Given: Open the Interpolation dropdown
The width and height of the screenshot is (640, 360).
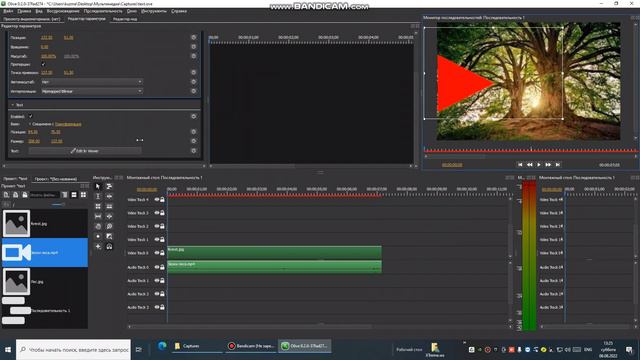Looking at the screenshot, I should pos(91,91).
